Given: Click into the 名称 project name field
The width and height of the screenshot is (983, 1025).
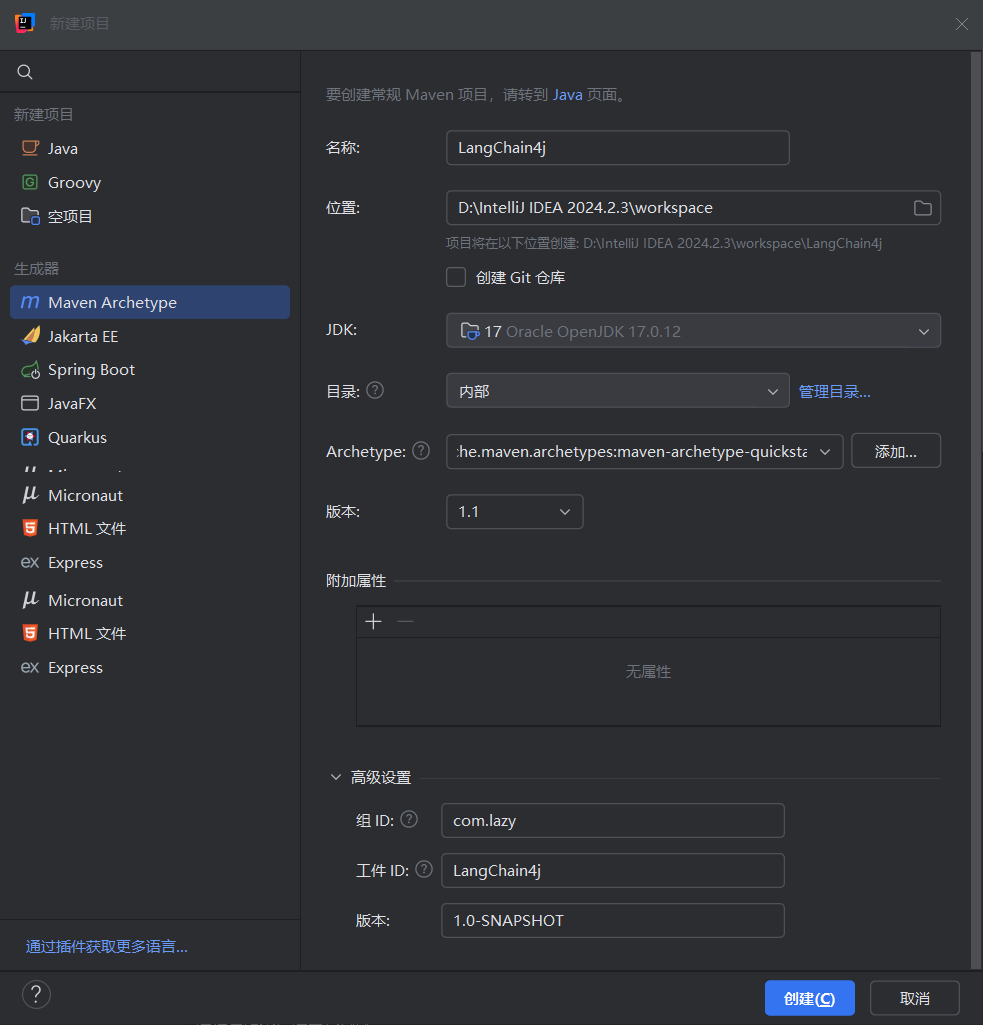Looking at the screenshot, I should [x=617, y=148].
